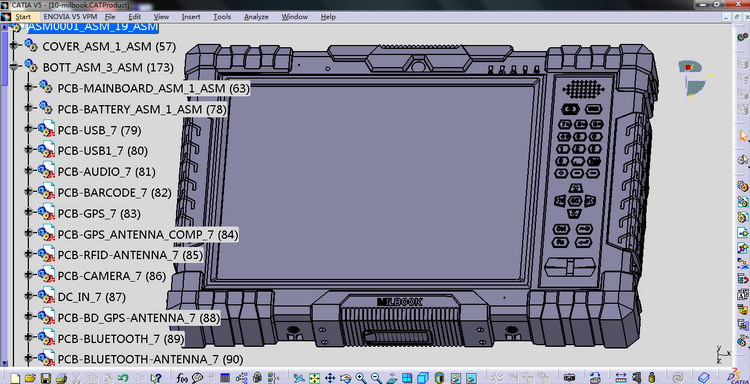Click the Normal View icon

pos(392,378)
